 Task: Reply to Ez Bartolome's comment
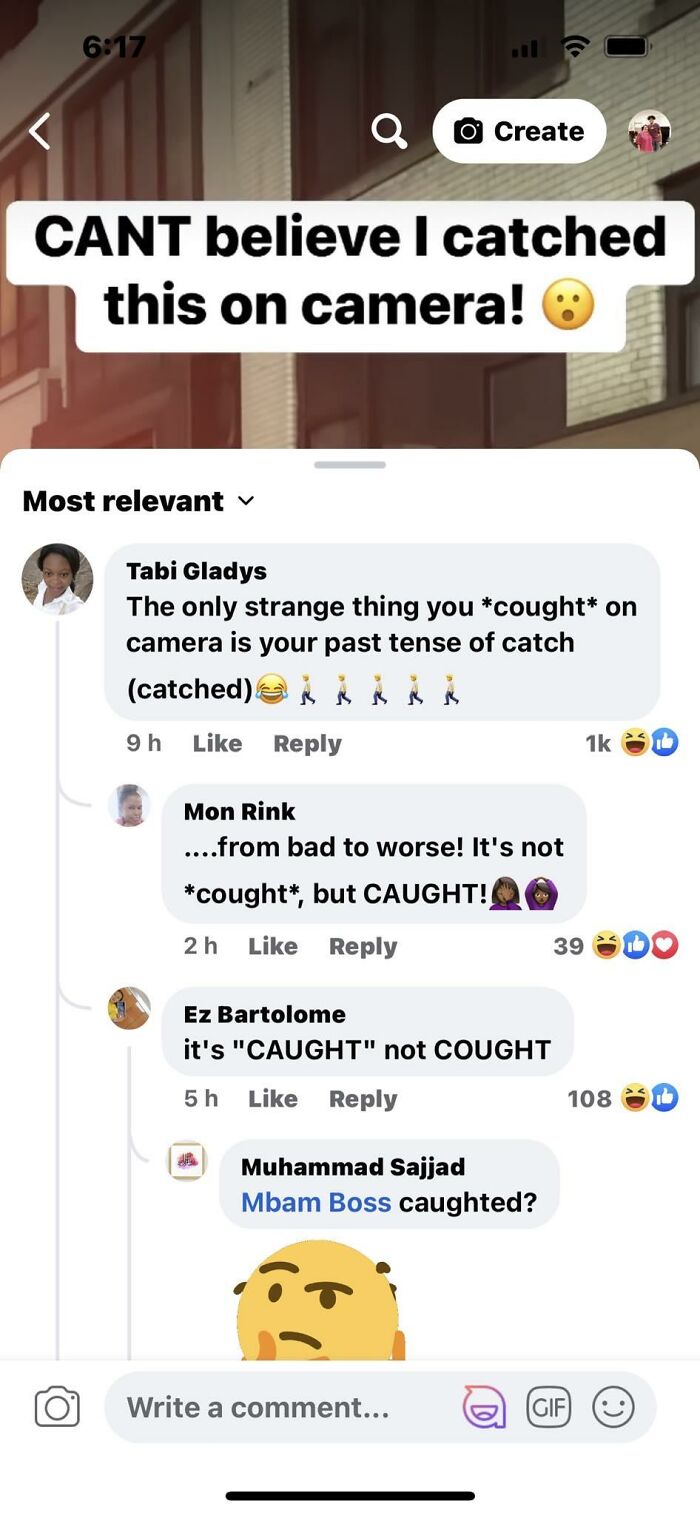coord(363,1098)
